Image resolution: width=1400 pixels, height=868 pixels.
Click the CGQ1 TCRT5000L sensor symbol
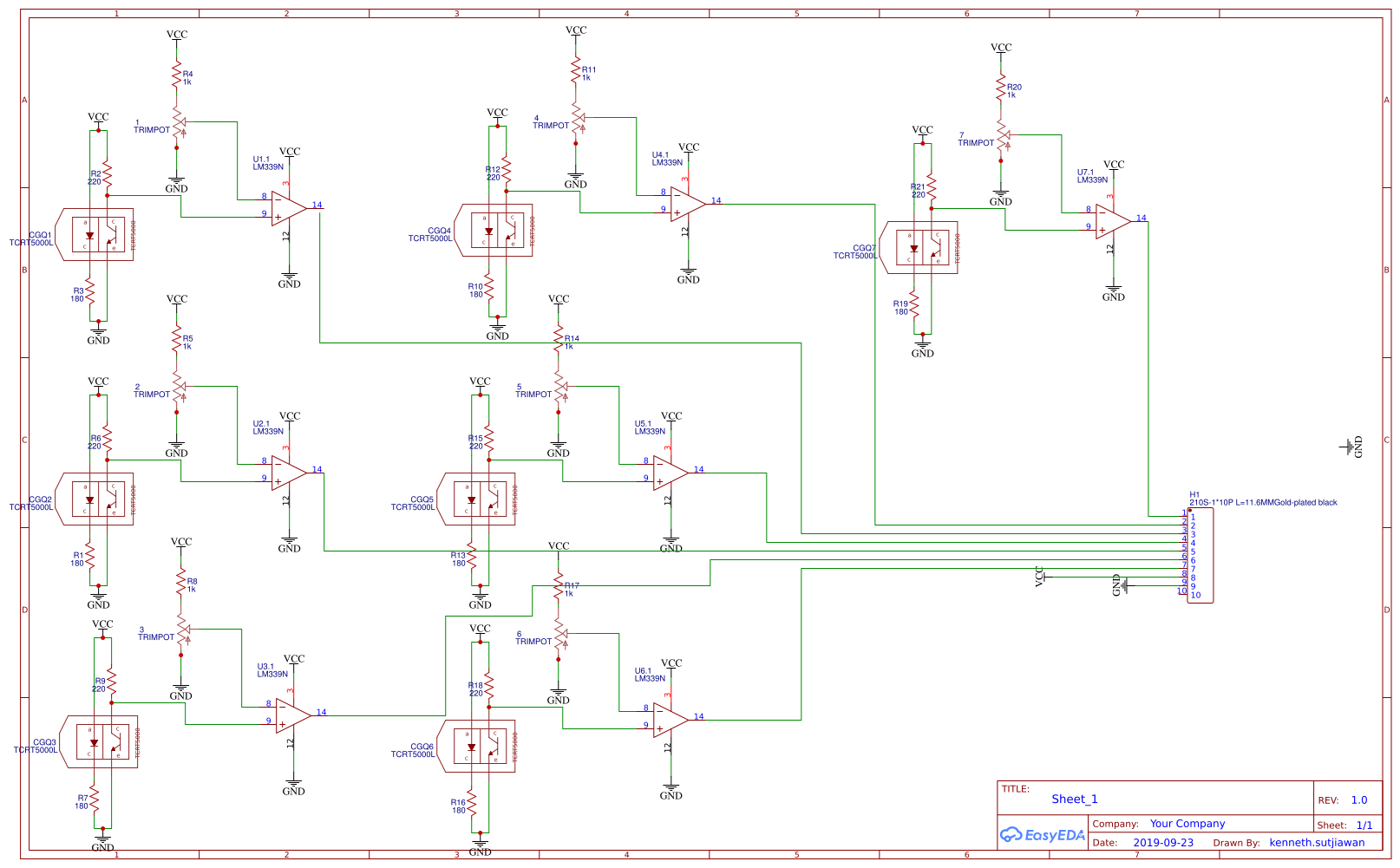click(x=95, y=234)
